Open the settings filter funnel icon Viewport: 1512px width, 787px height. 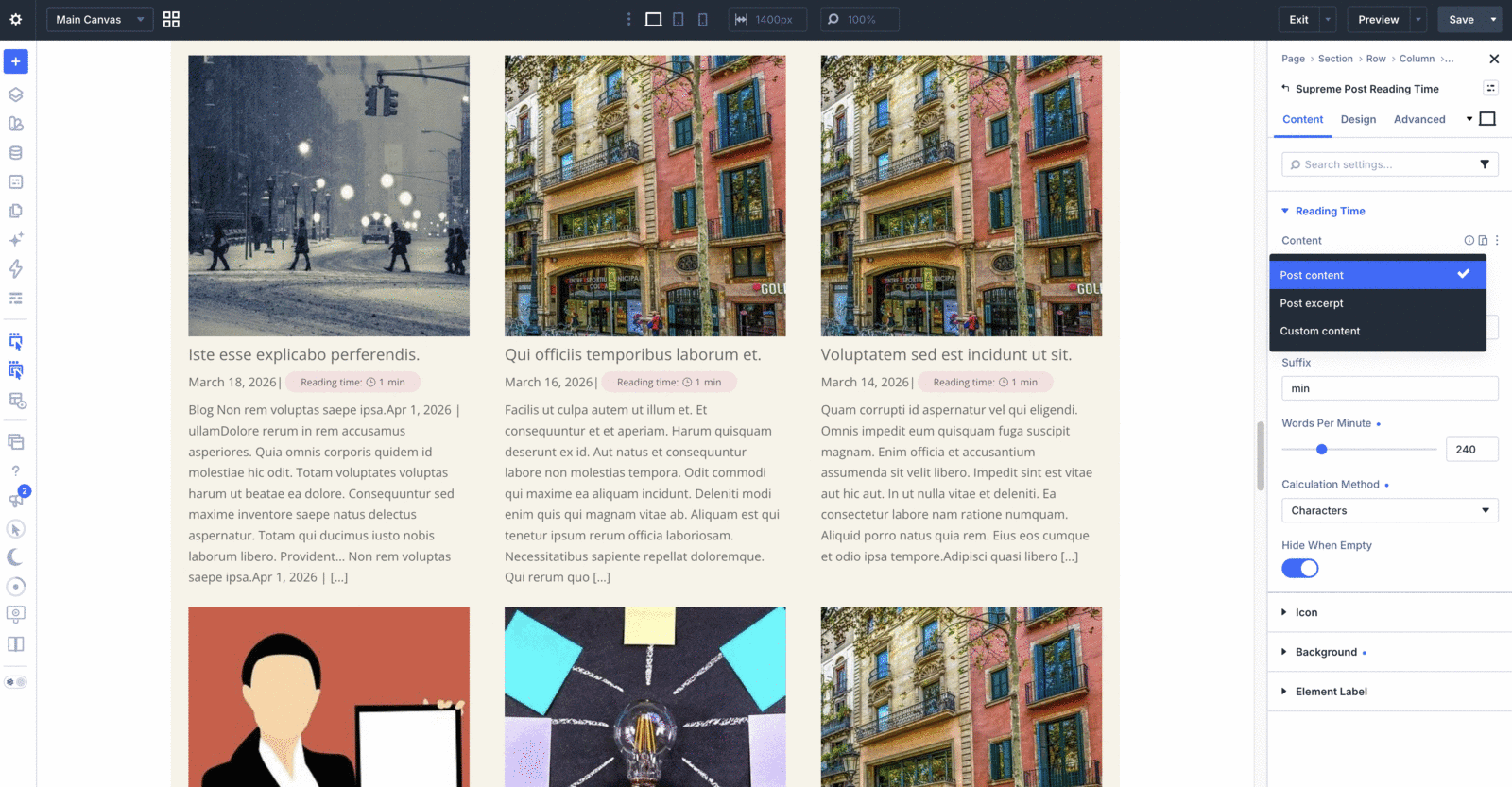[1485, 164]
